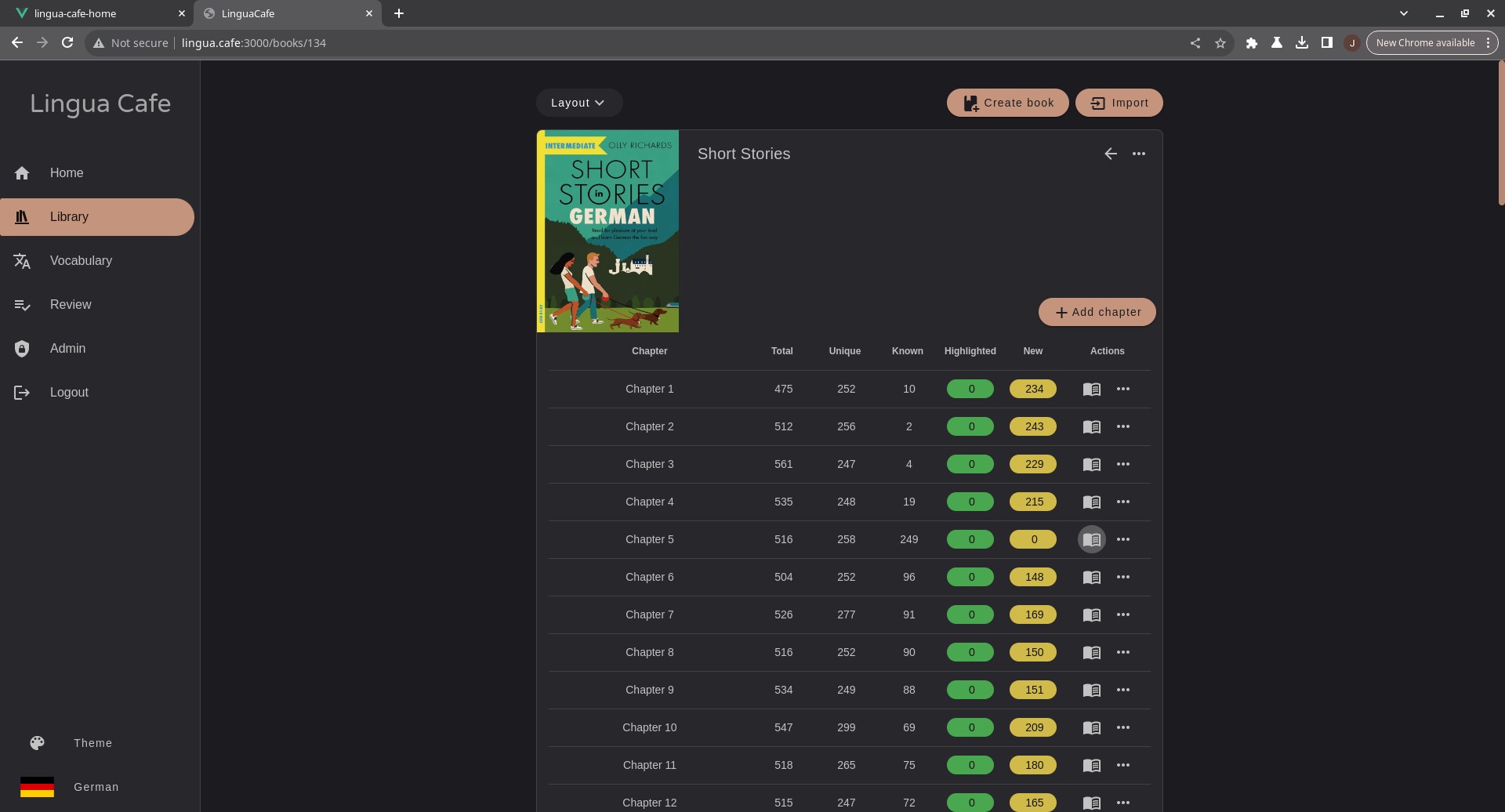Click the Import button

click(1119, 103)
